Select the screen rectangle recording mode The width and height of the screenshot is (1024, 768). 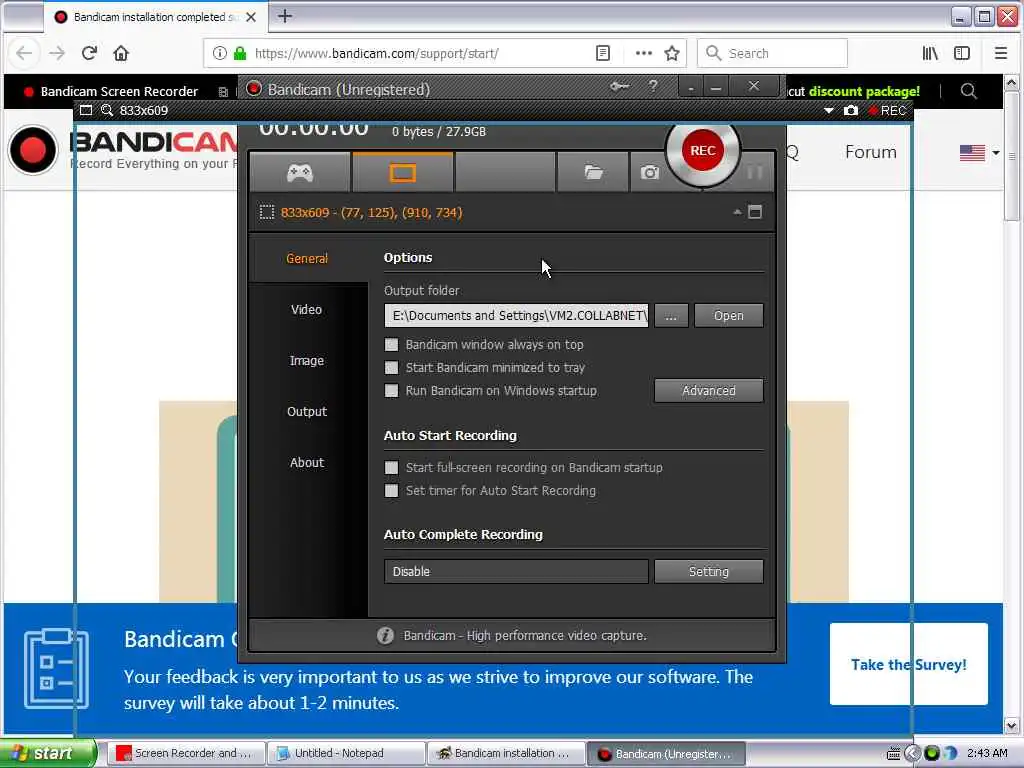point(402,172)
